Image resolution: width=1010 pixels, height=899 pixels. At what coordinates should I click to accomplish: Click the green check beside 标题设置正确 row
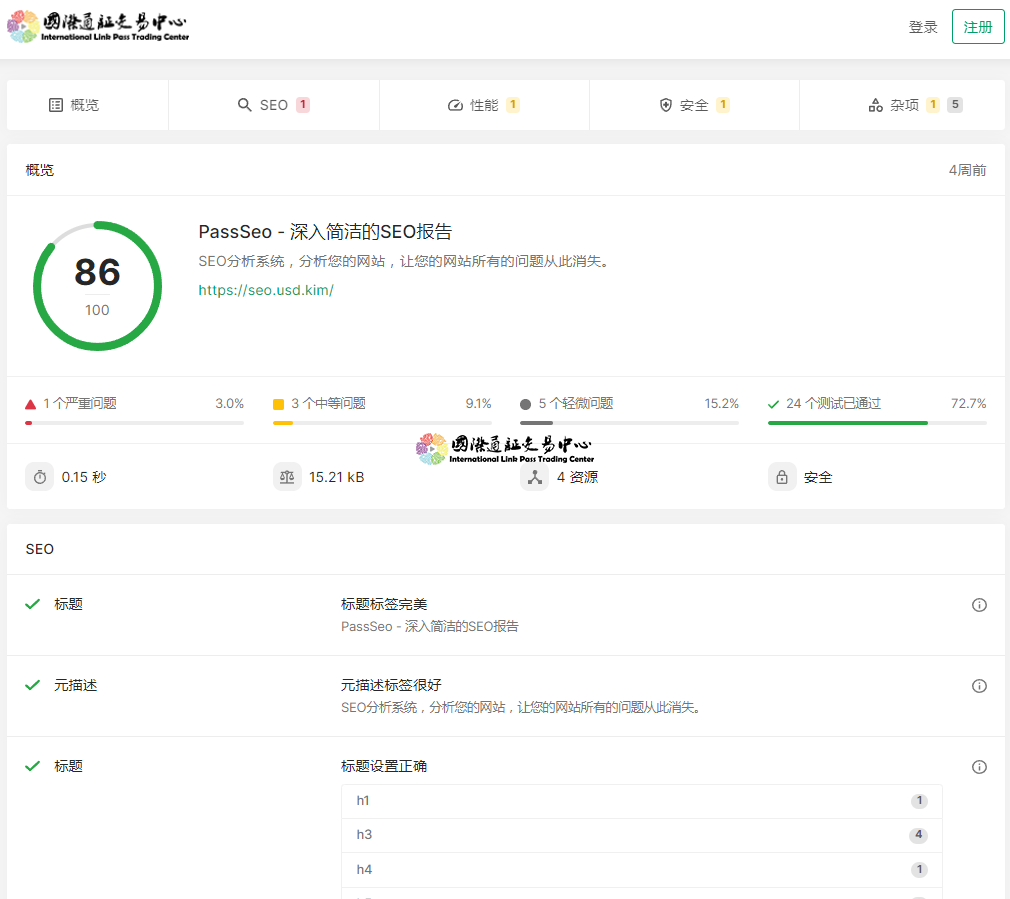(x=32, y=766)
